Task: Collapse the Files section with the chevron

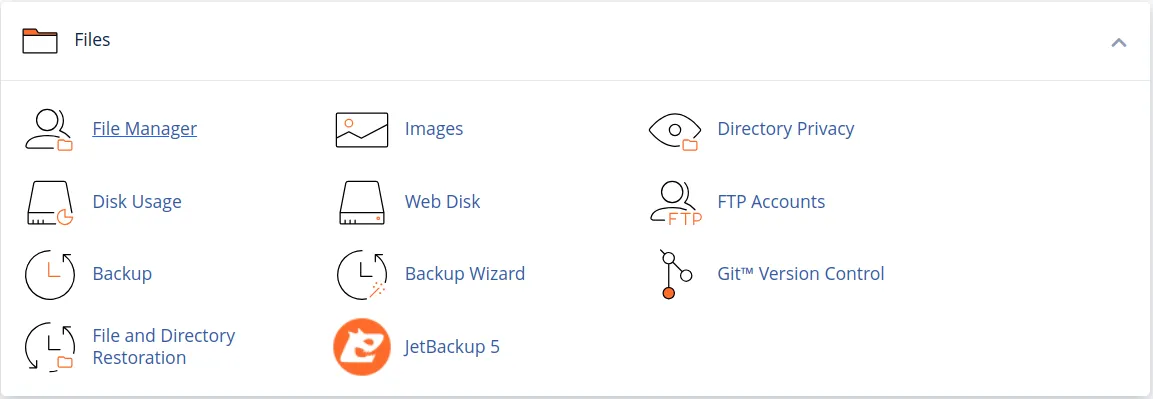Action: [x=1118, y=42]
